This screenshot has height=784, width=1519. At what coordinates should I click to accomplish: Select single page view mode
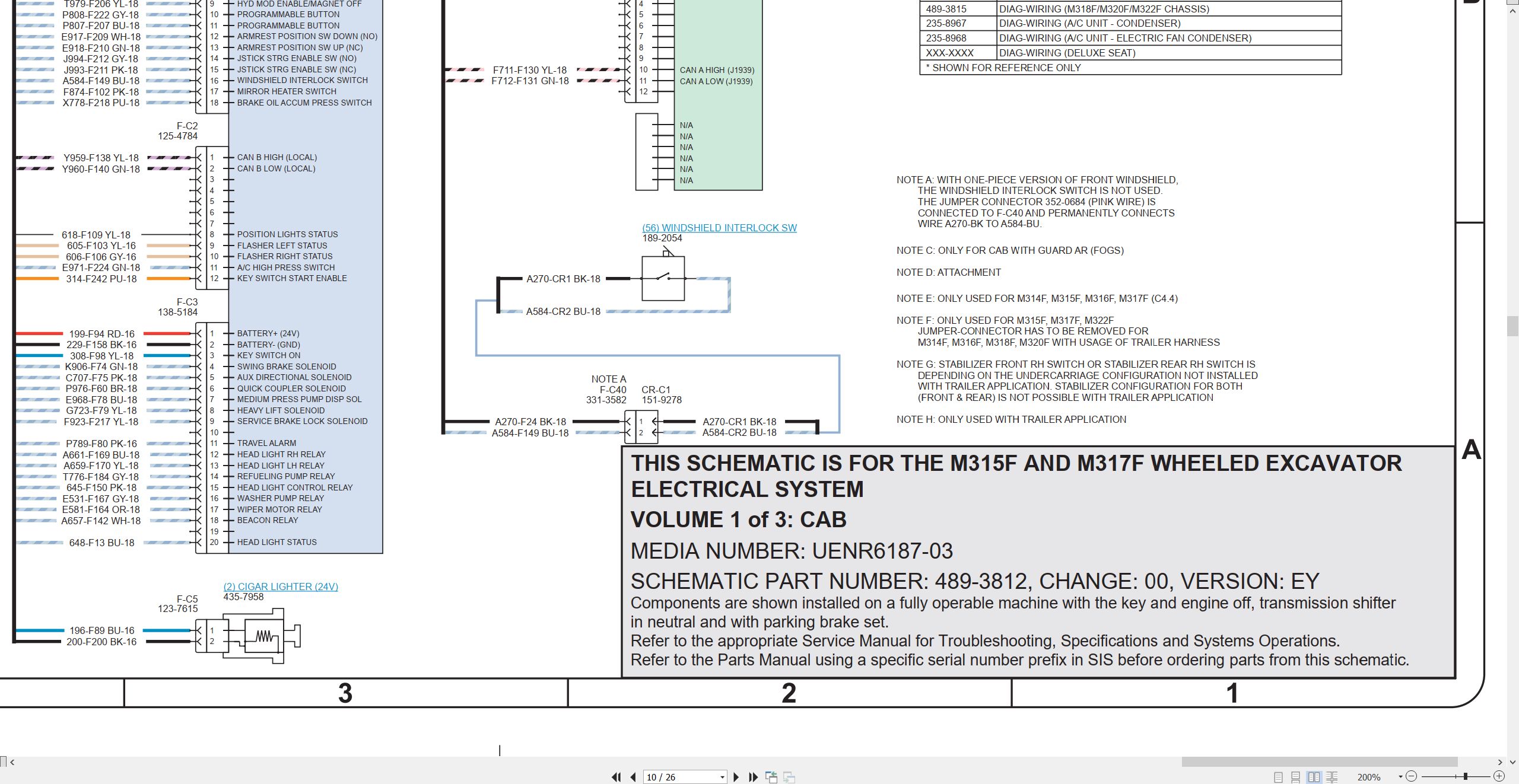point(1279,777)
